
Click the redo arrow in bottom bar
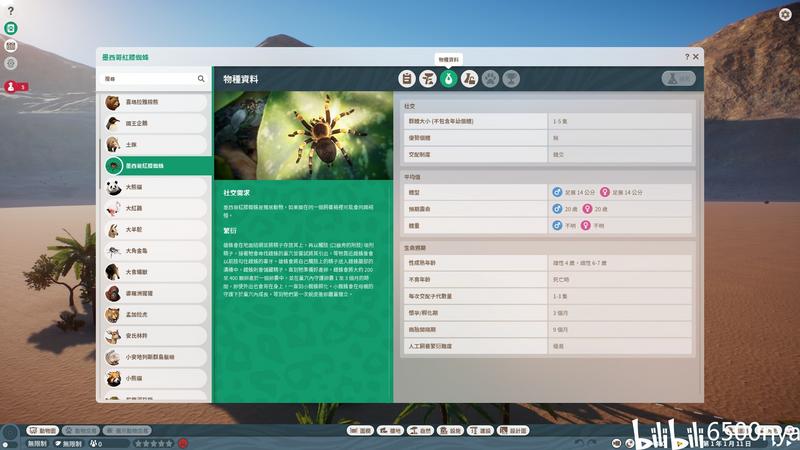pyautogui.click(x=592, y=443)
